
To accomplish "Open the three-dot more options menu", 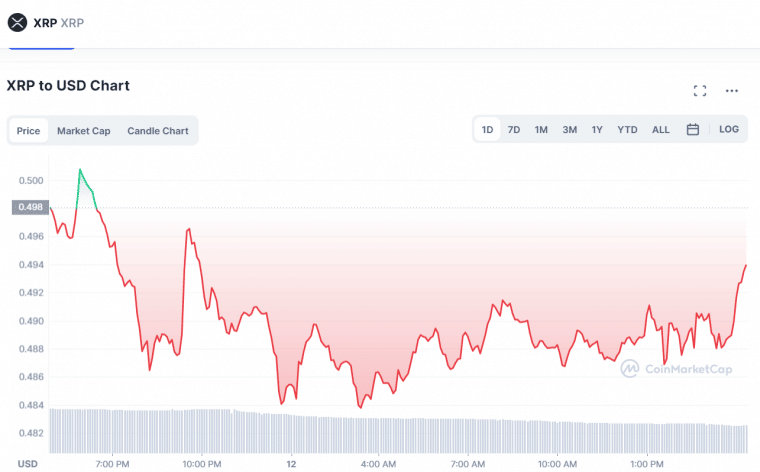I will 731,91.
